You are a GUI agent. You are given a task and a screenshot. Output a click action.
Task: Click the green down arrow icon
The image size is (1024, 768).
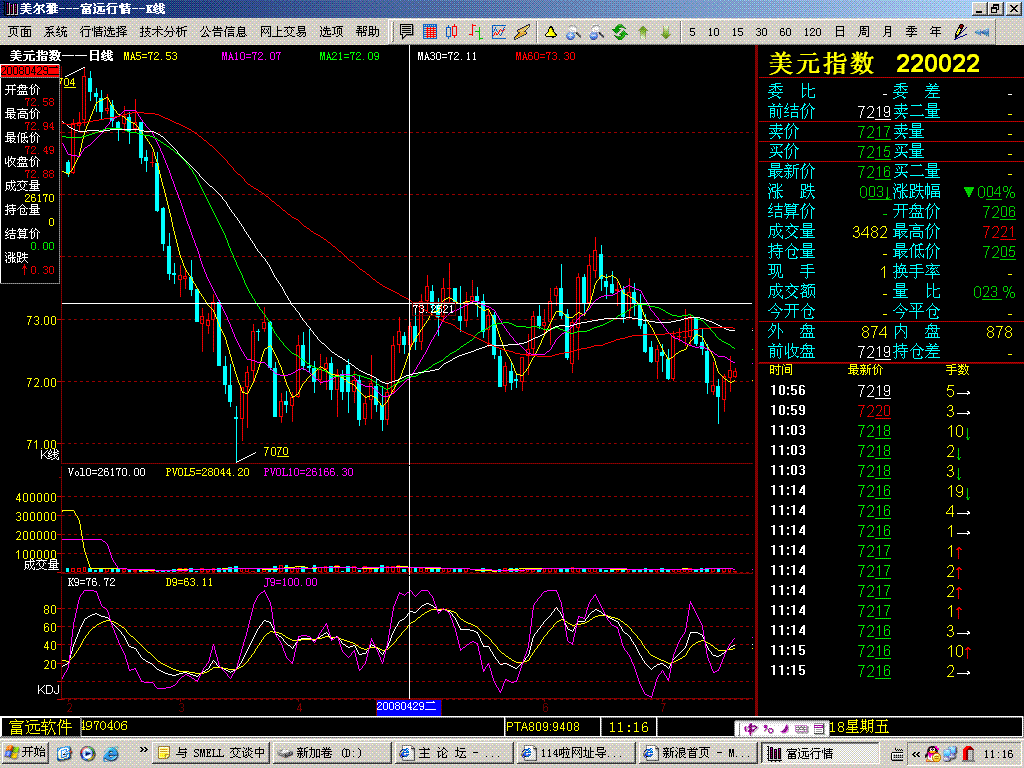point(665,31)
